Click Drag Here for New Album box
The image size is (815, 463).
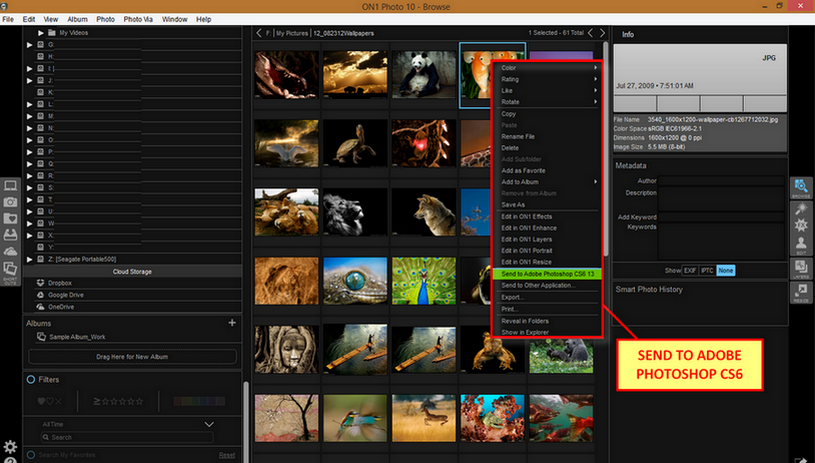pyautogui.click(x=132, y=356)
